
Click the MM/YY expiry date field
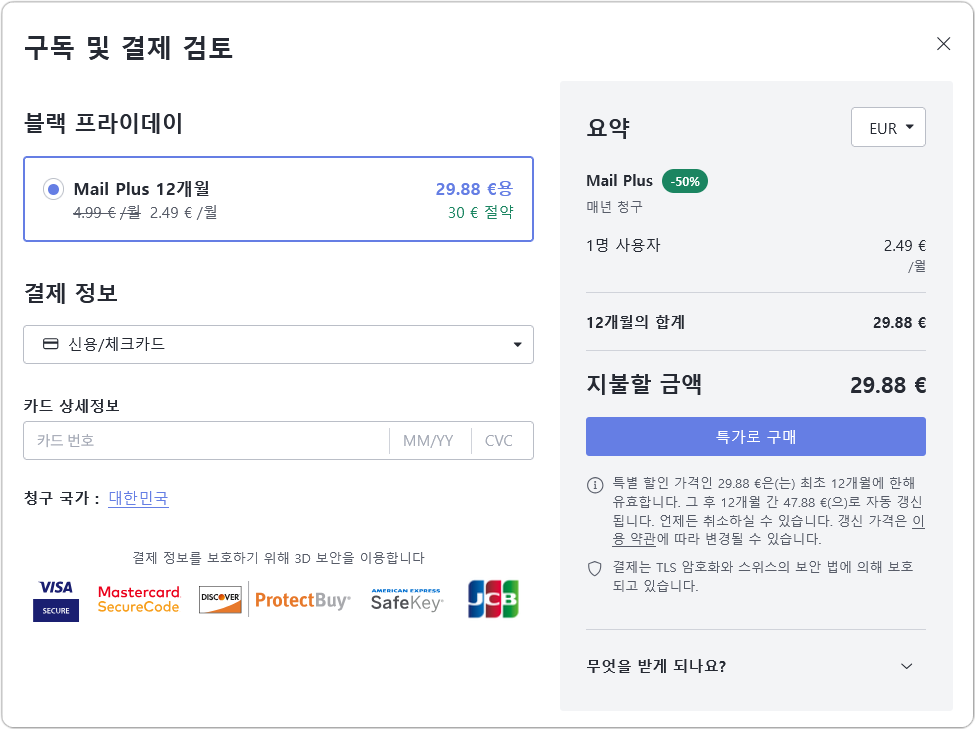coord(428,440)
